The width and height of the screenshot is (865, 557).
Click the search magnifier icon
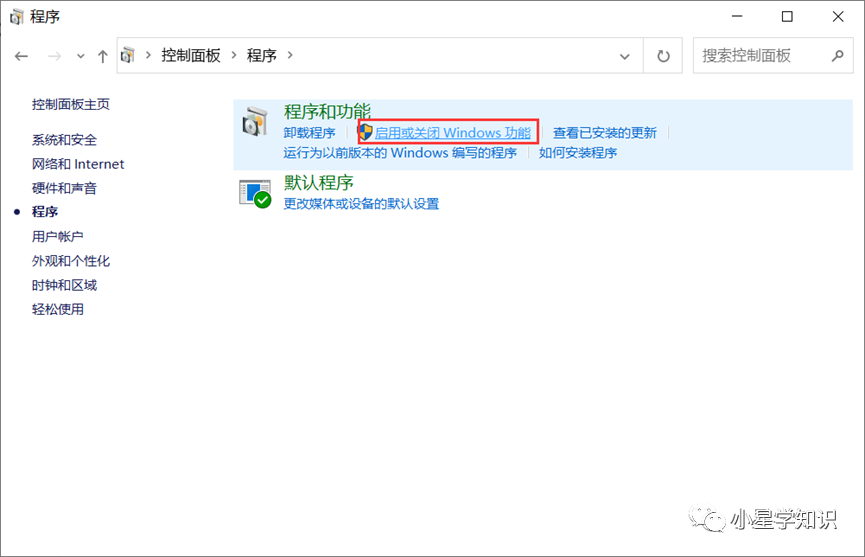tap(838, 56)
